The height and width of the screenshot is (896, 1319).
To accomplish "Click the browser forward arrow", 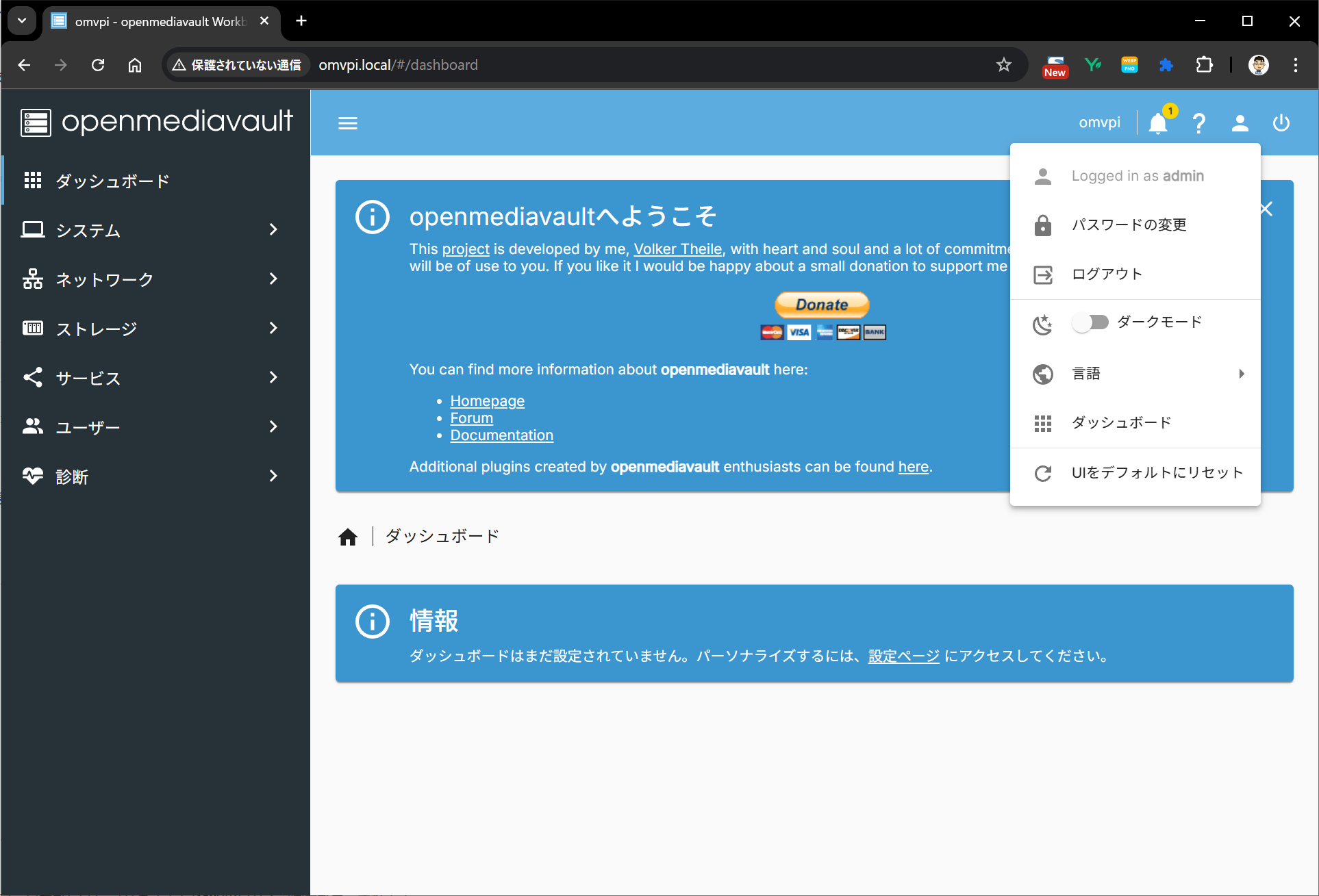I will click(61, 65).
